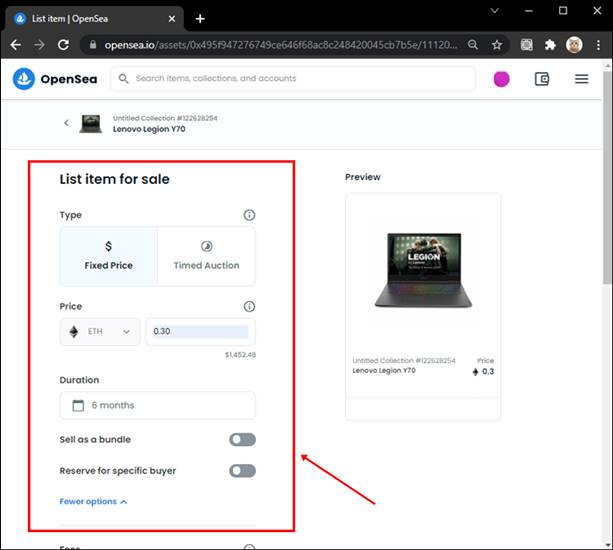This screenshot has width=613, height=550.
Task: Click the price amount input field
Action: click(200, 332)
